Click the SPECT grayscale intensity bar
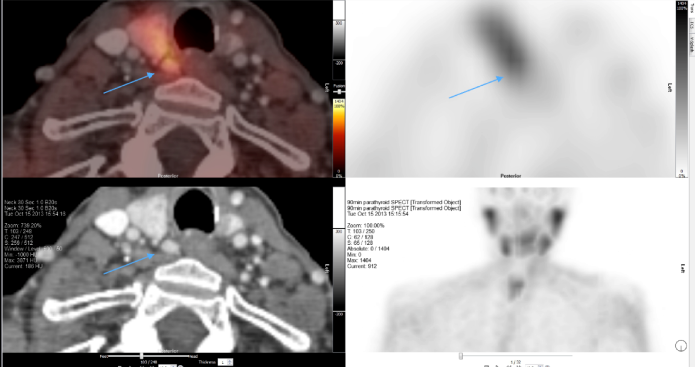695x367 pixels. (682, 89)
